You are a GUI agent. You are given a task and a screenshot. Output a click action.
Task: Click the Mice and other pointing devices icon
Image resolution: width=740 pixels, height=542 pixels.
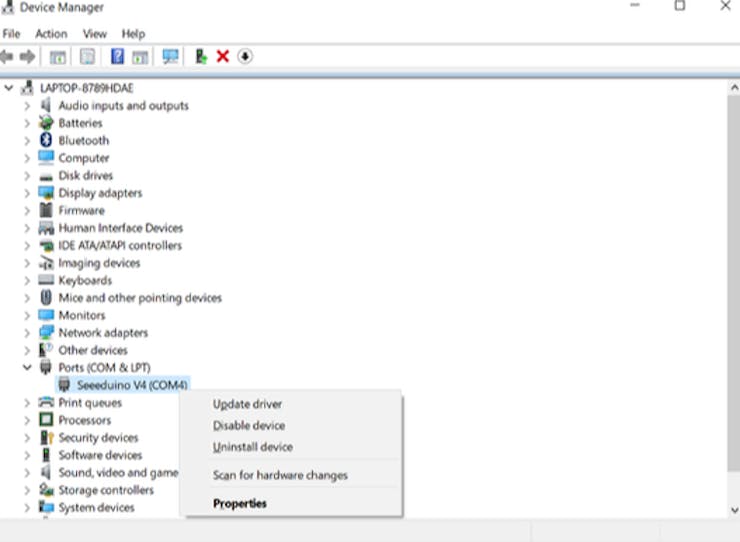click(x=46, y=297)
